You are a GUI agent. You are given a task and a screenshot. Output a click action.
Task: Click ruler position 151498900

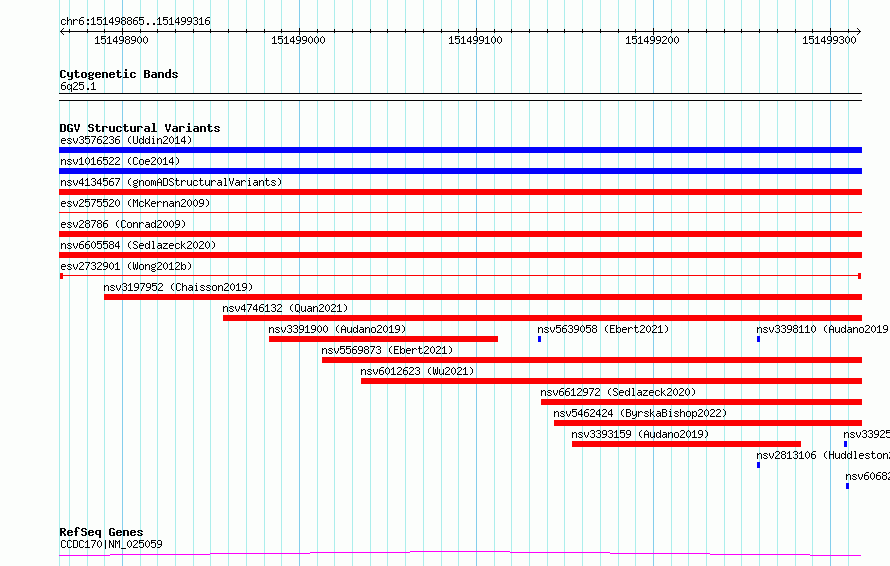click(121, 40)
